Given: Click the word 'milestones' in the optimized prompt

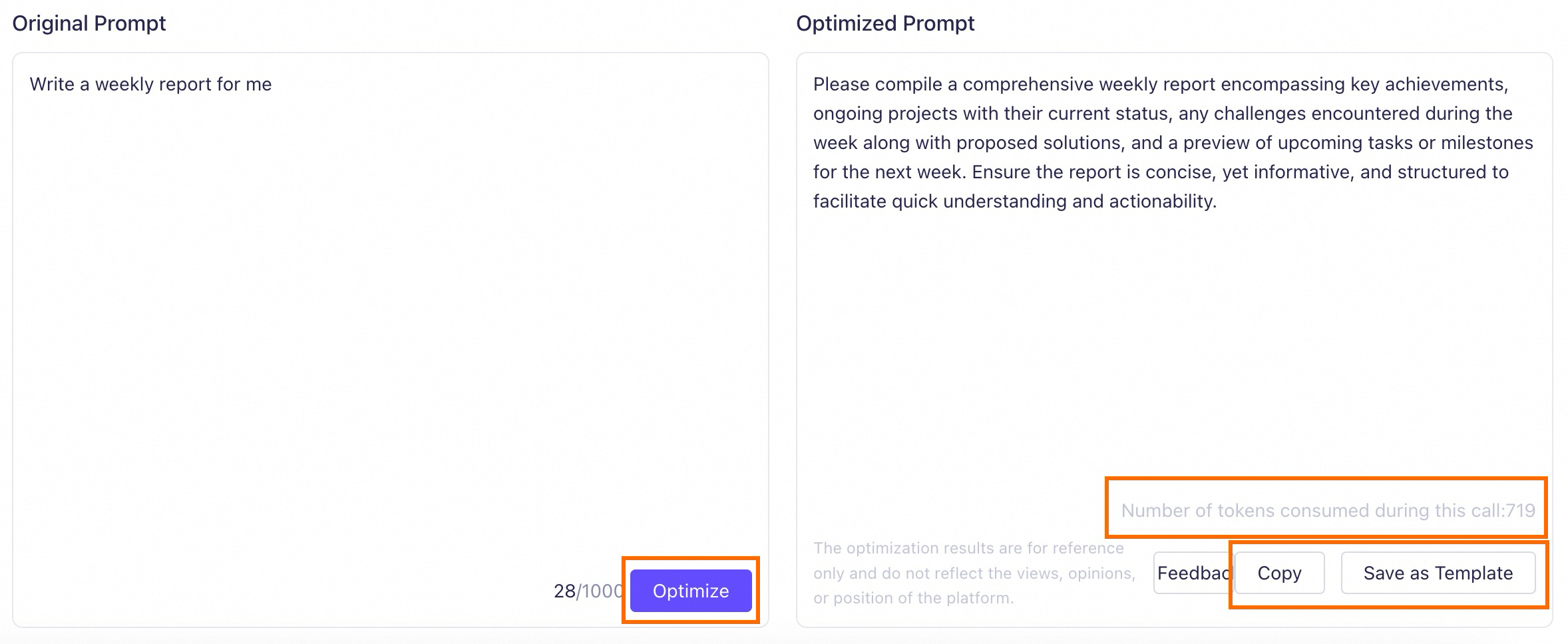Looking at the screenshot, I should pos(1487,143).
